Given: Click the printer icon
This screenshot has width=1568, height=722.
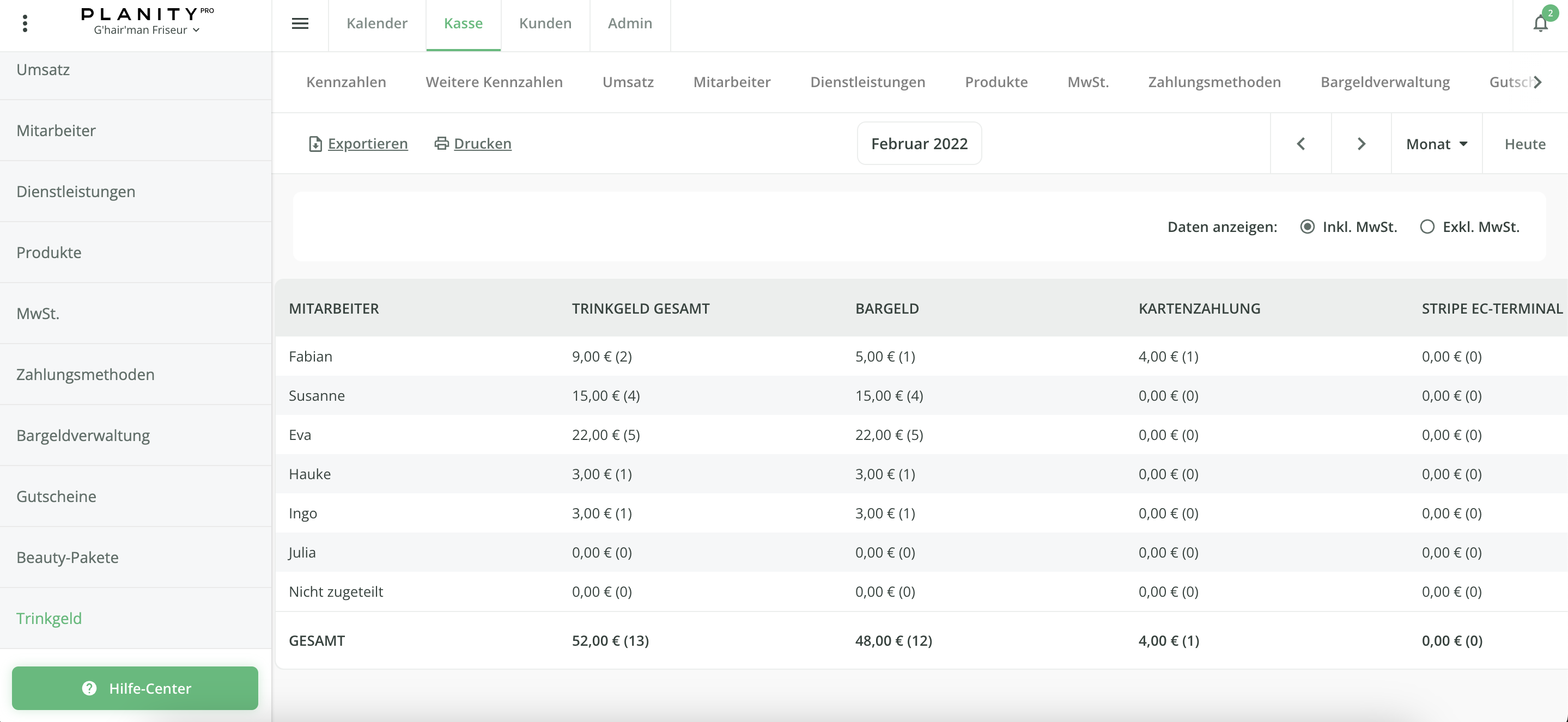Looking at the screenshot, I should point(441,144).
